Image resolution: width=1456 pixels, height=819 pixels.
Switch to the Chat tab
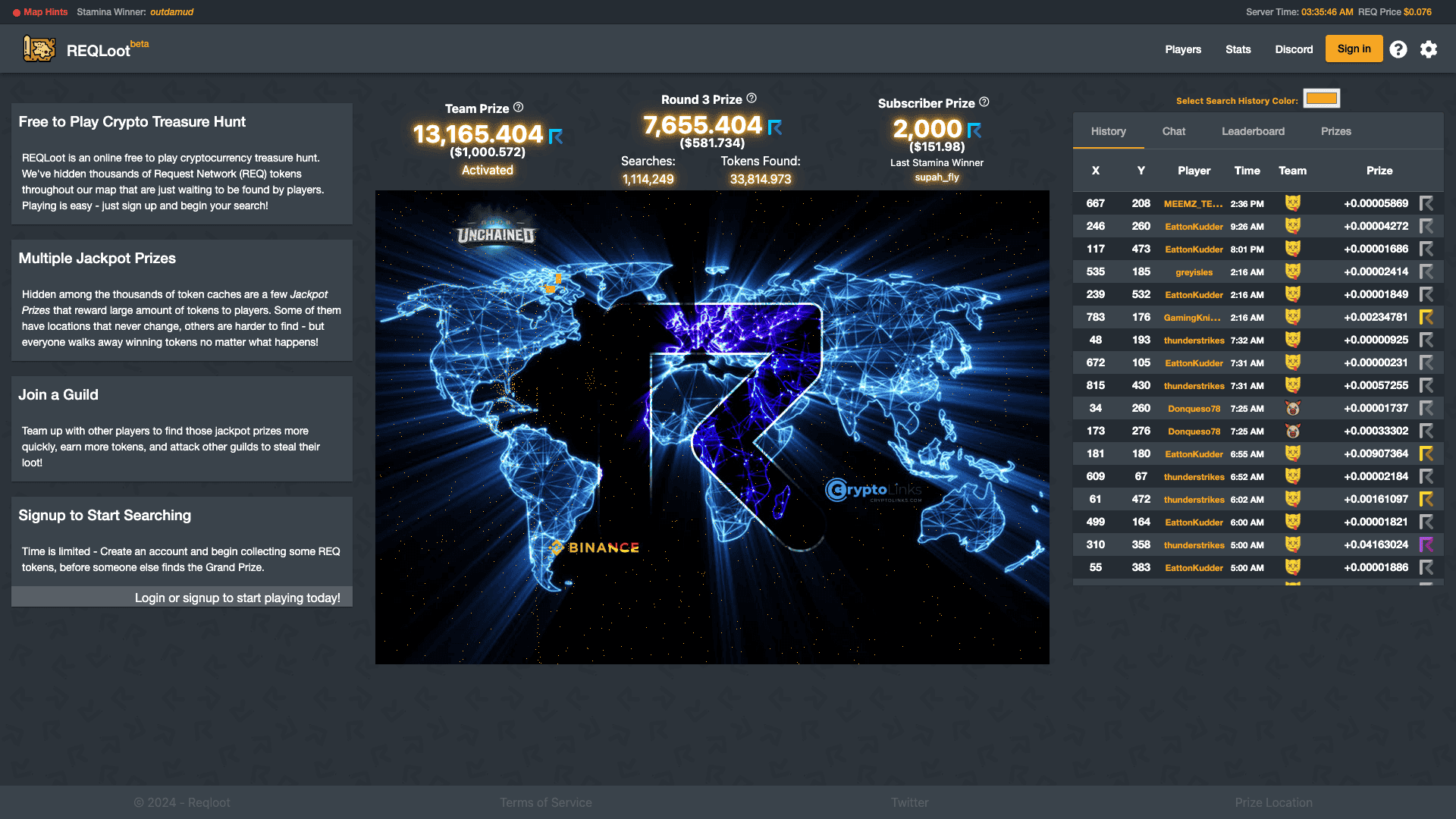(1173, 131)
